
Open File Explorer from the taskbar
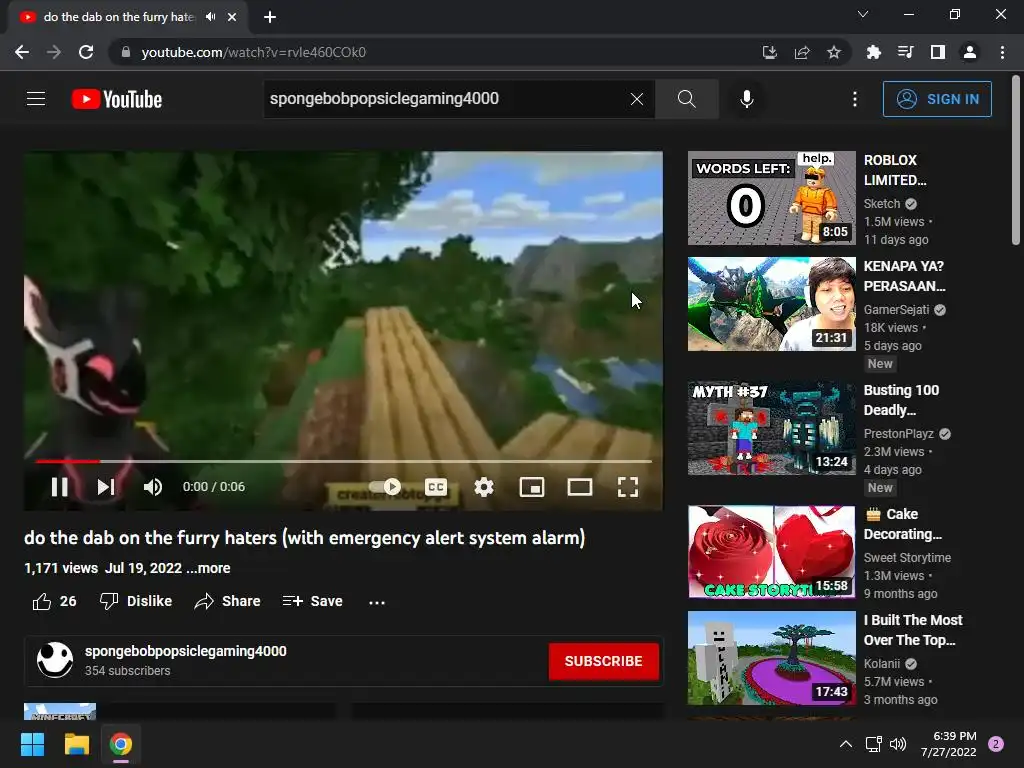tap(76, 744)
